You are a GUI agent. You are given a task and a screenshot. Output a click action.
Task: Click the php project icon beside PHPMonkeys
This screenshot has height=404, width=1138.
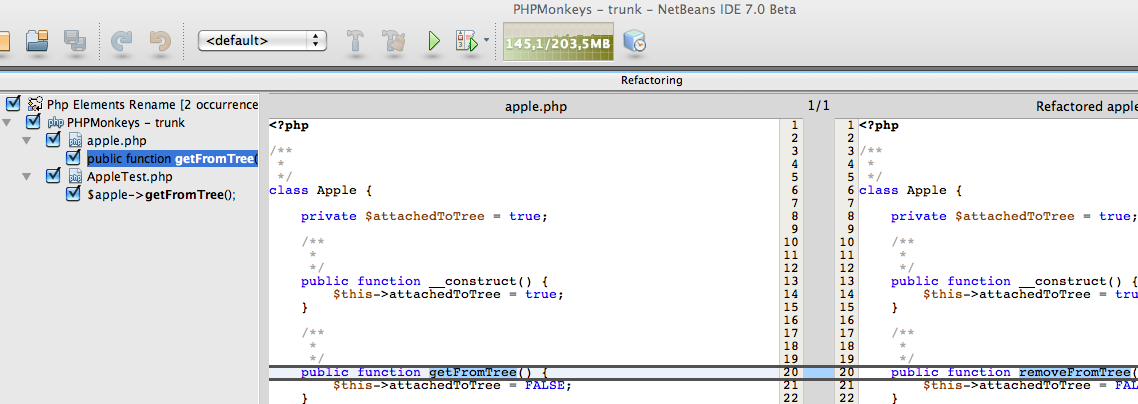(55, 123)
